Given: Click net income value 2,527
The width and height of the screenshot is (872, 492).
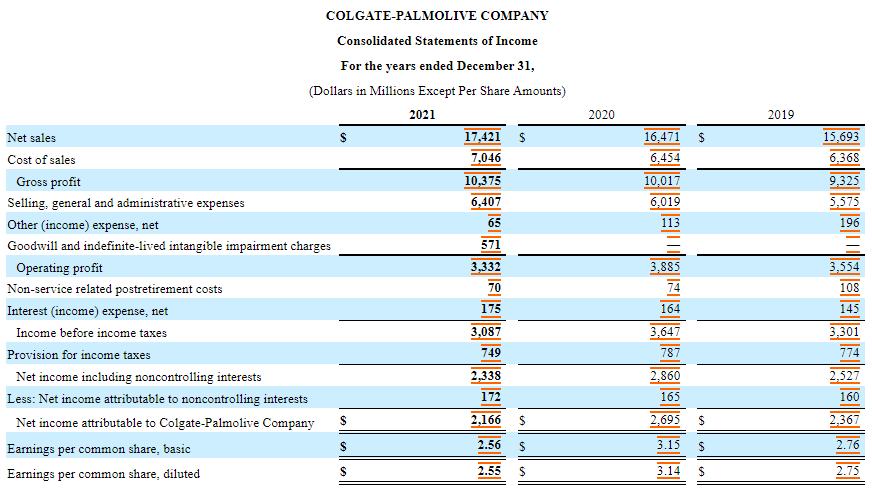Looking at the screenshot, I should (x=844, y=376).
